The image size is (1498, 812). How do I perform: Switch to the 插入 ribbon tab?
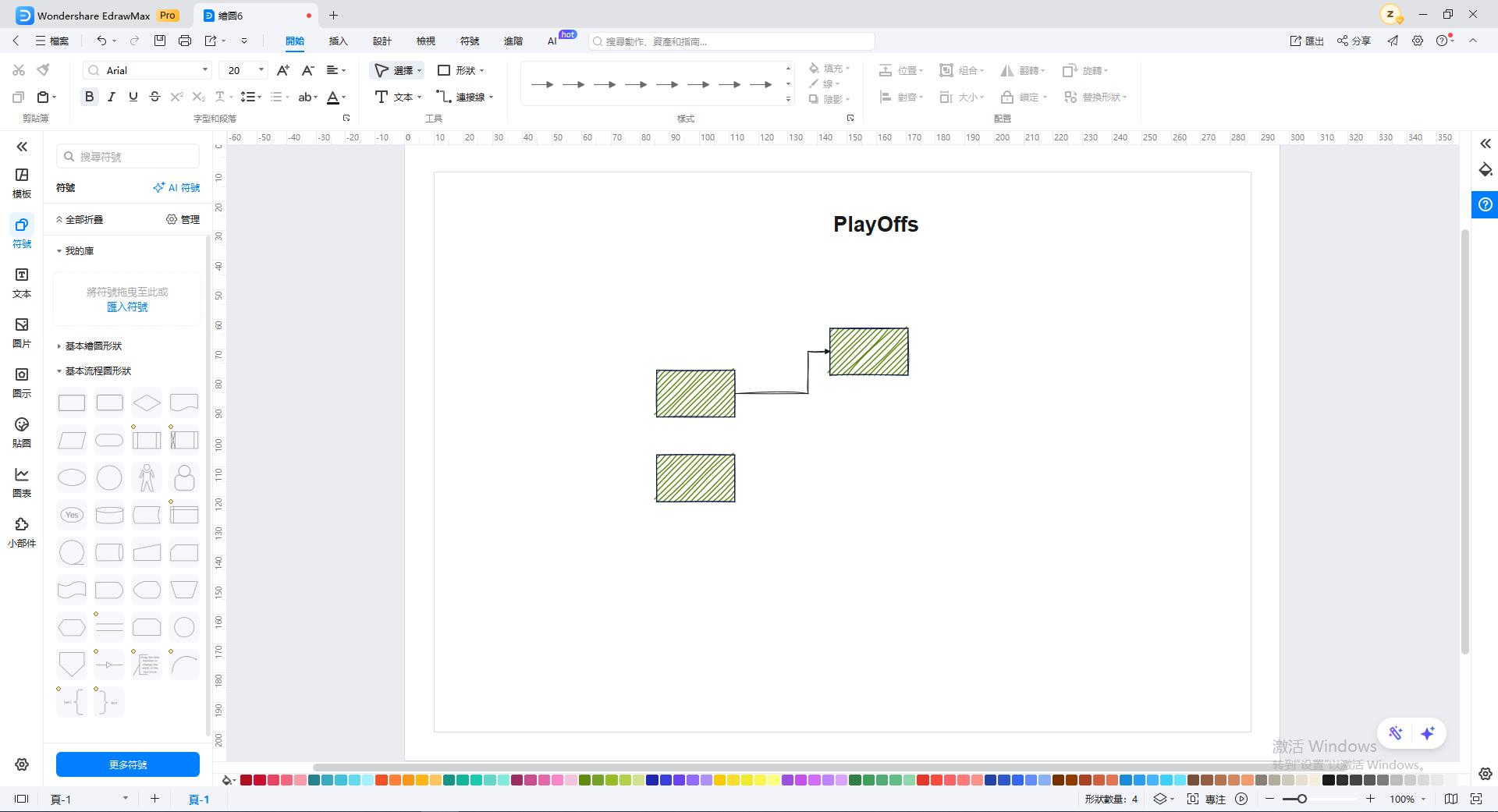coord(339,41)
